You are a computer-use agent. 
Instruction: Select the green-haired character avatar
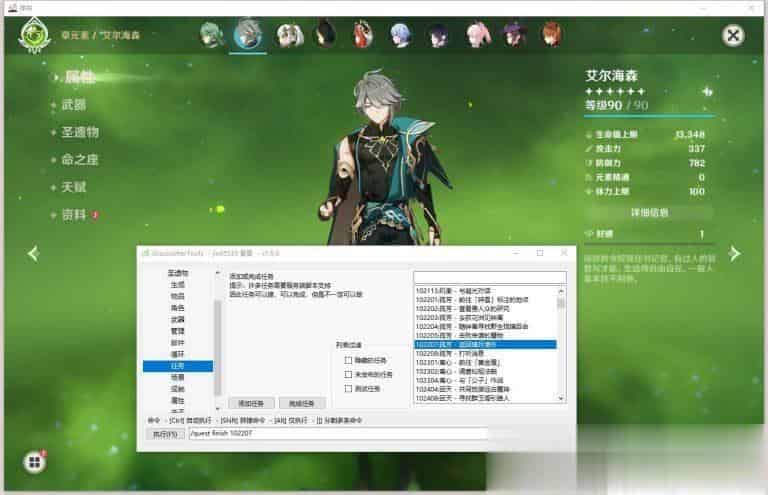pos(212,35)
